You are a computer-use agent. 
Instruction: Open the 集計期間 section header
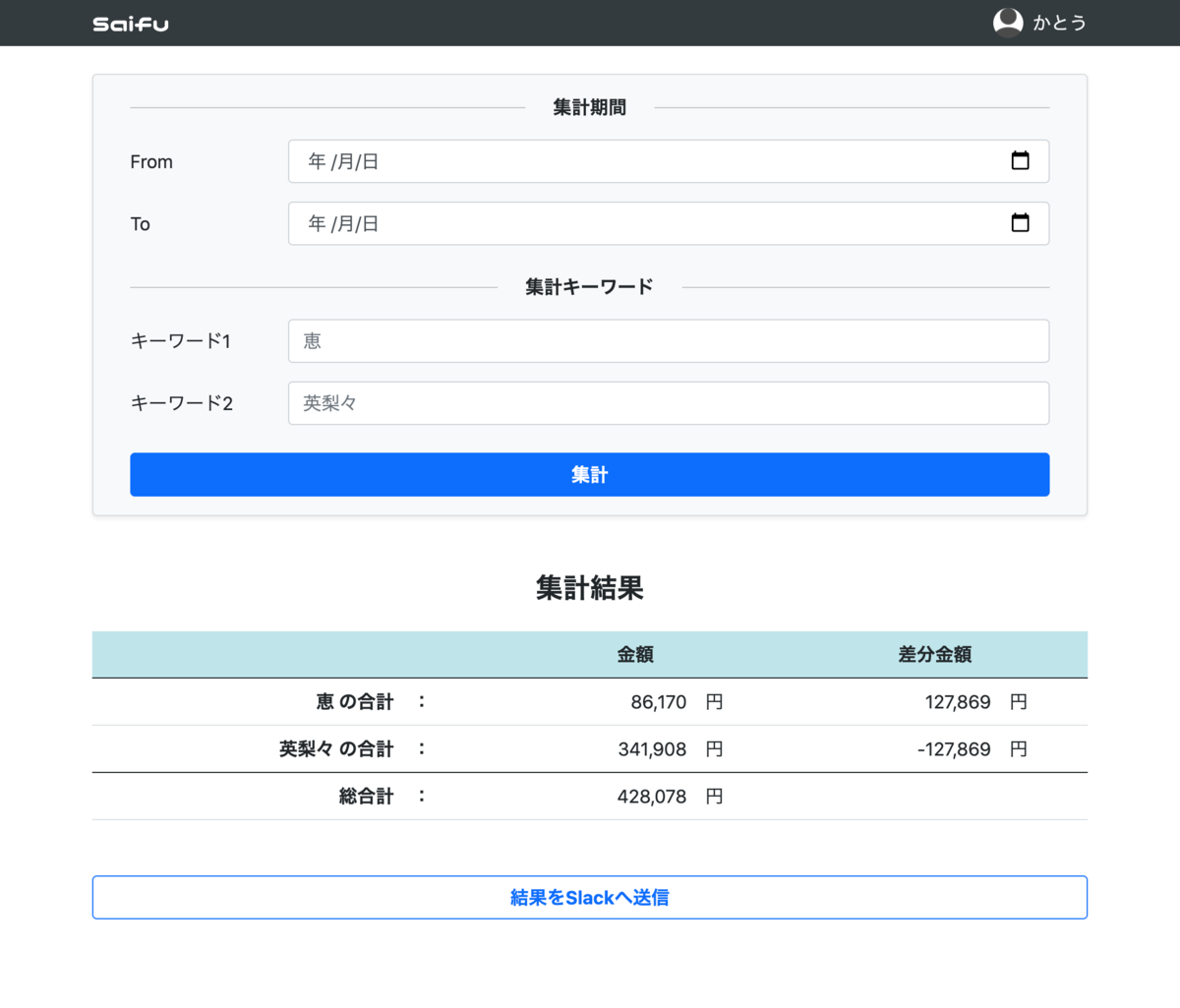point(589,107)
